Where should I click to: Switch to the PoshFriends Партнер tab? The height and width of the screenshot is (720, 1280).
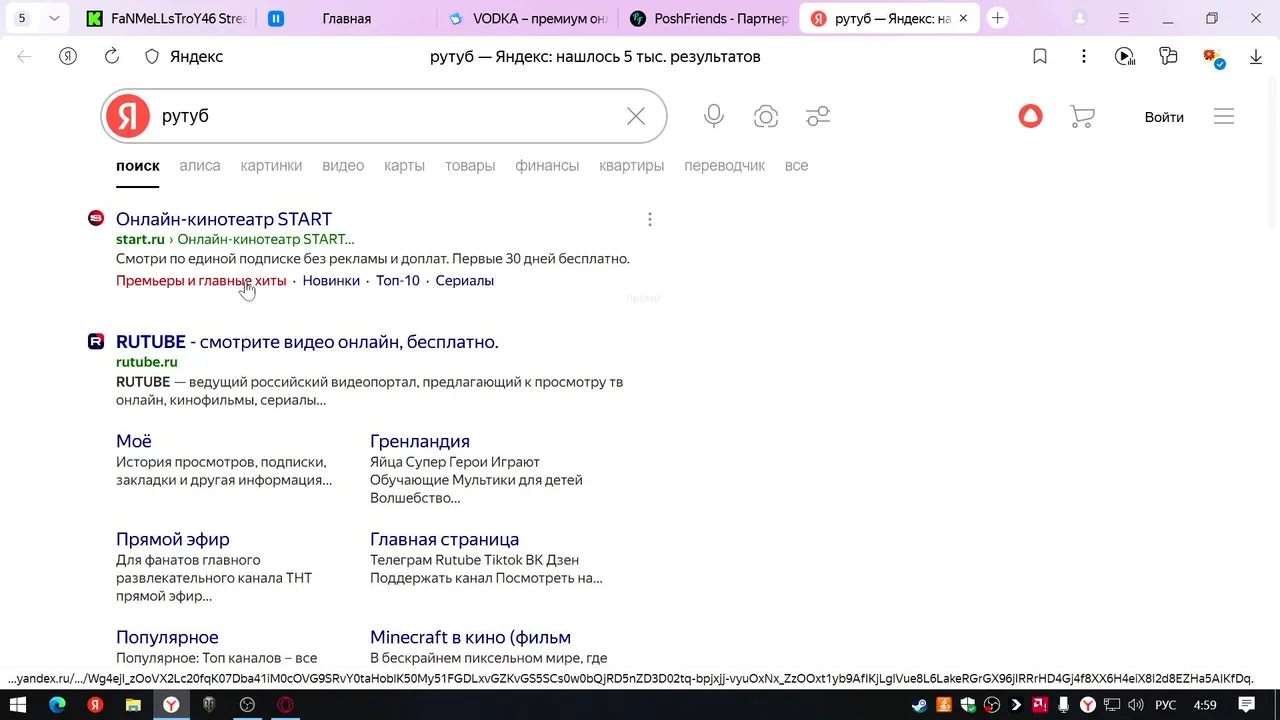(708, 18)
